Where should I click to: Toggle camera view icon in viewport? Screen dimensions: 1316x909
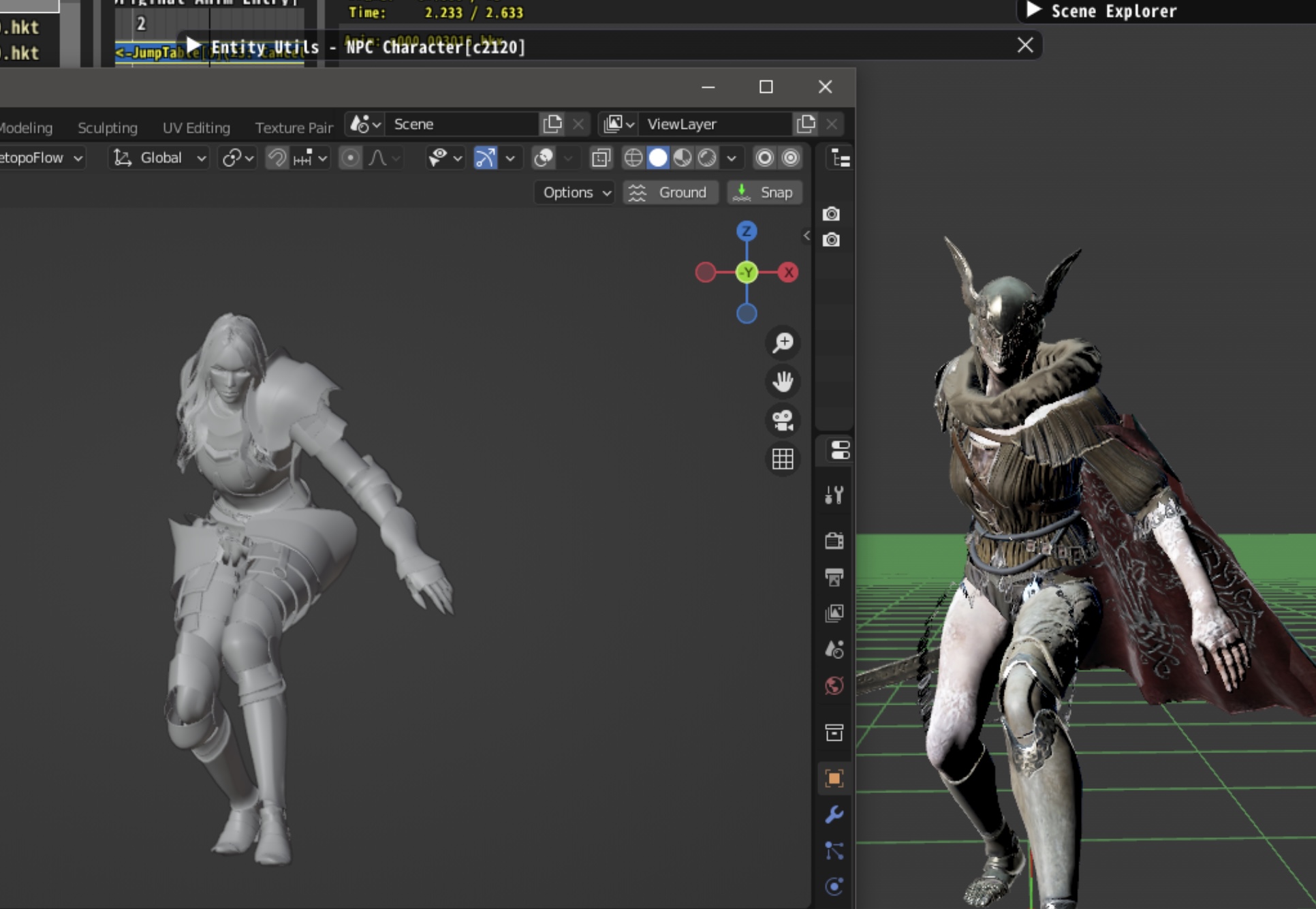point(783,420)
